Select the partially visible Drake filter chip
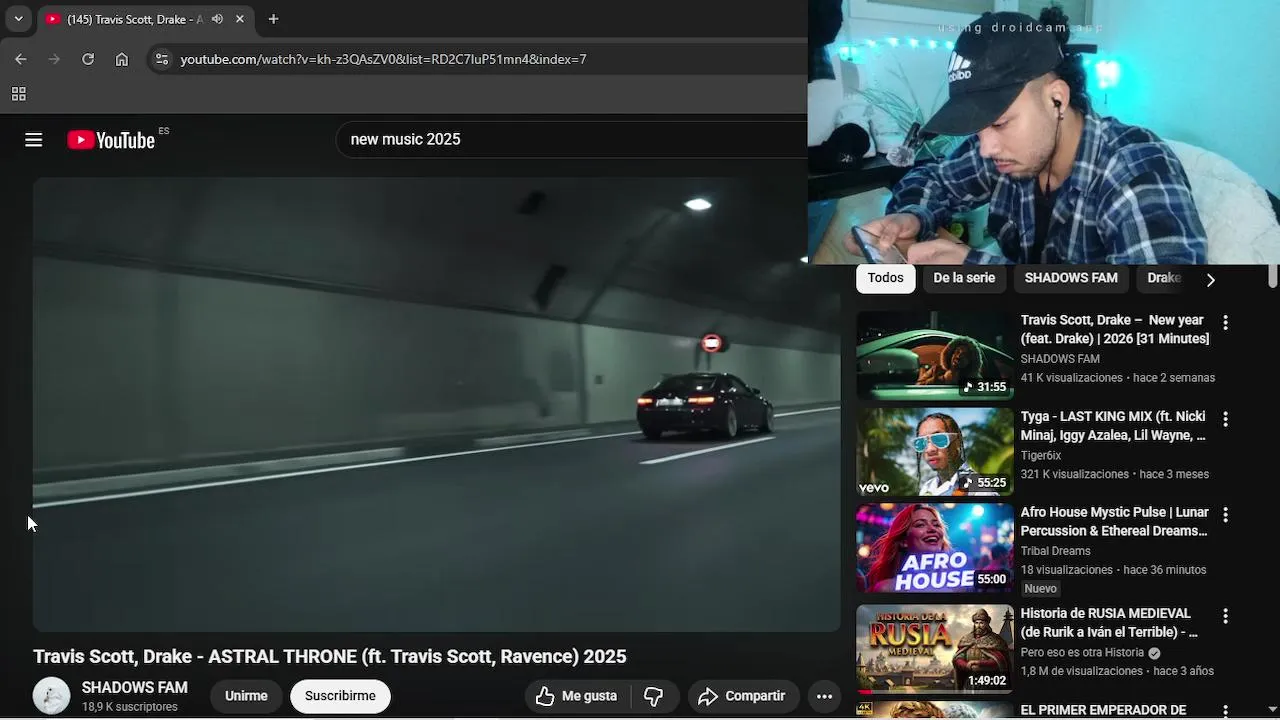The width and height of the screenshot is (1280, 720). [x=1164, y=278]
